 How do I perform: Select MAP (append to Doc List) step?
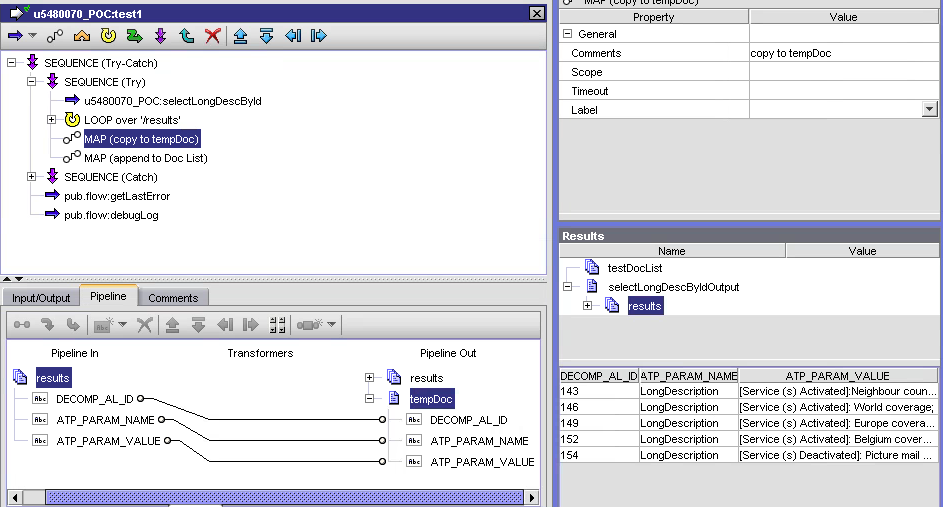pyautogui.click(x=146, y=158)
